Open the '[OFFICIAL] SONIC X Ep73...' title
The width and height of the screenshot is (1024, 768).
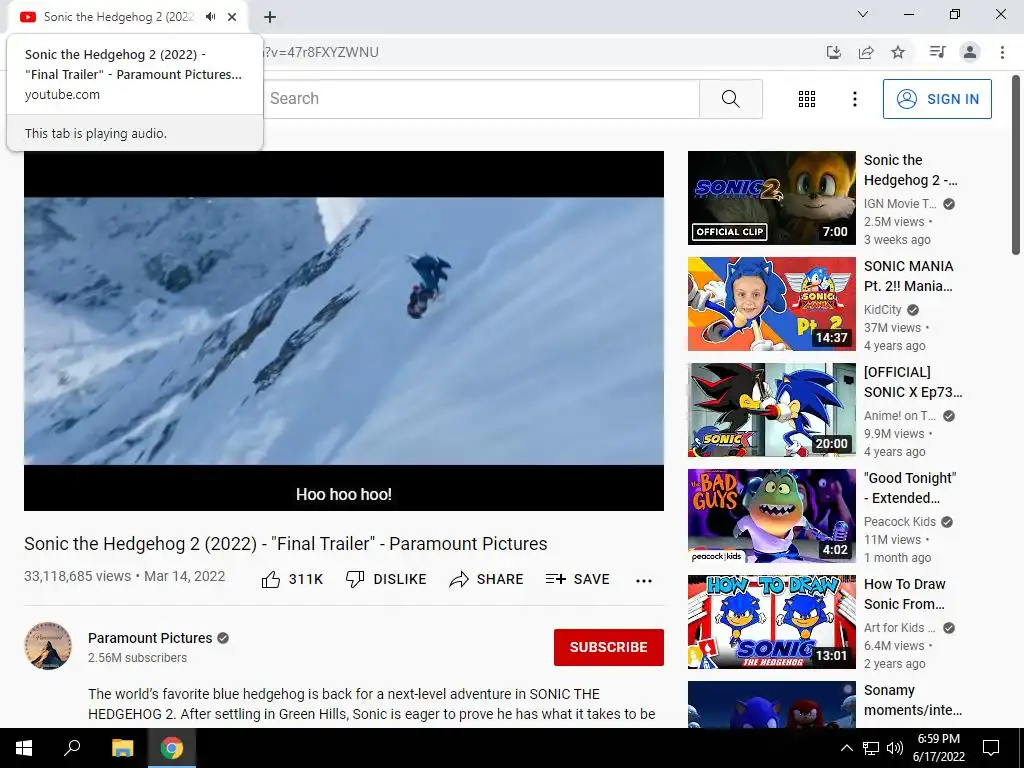(913, 382)
